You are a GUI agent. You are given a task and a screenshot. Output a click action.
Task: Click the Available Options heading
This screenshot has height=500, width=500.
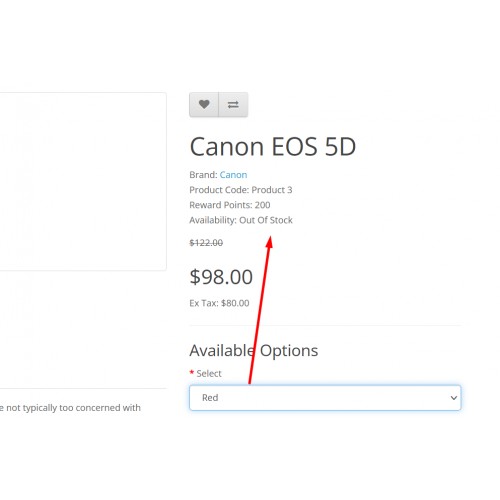tap(254, 351)
